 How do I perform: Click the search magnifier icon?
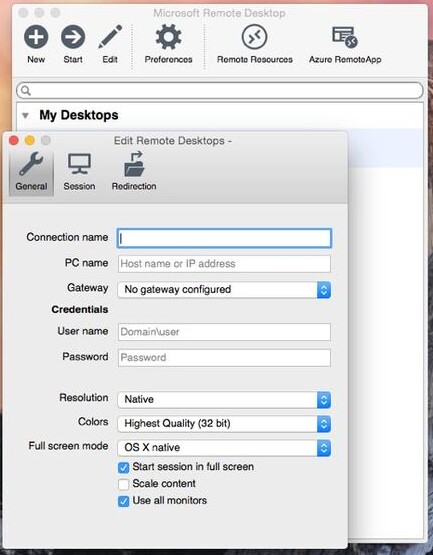(25, 91)
